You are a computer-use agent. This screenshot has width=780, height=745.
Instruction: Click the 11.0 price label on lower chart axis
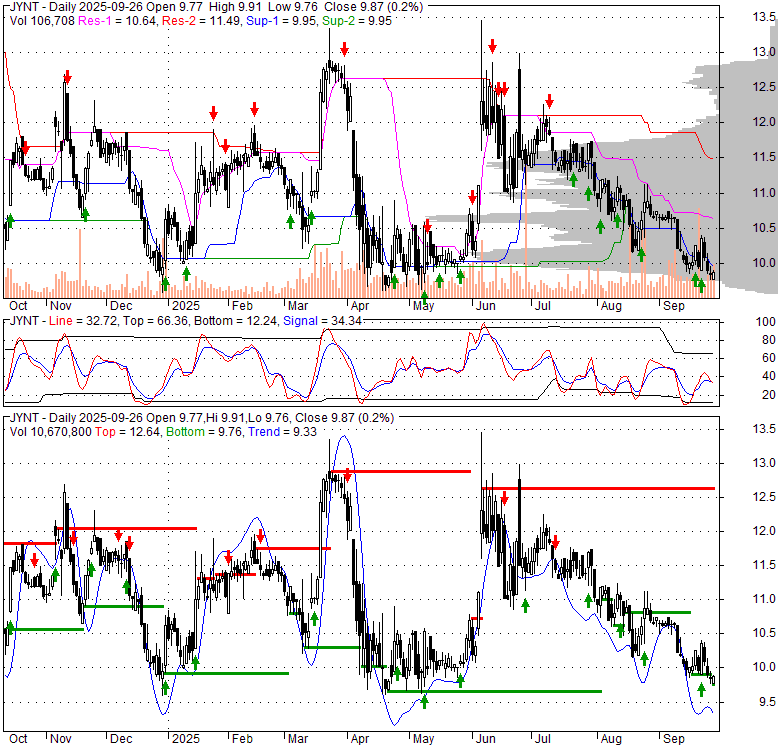pos(764,600)
